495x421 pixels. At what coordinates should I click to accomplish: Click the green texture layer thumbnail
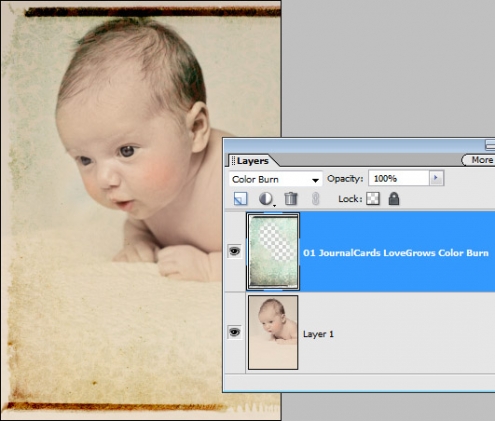pos(273,251)
